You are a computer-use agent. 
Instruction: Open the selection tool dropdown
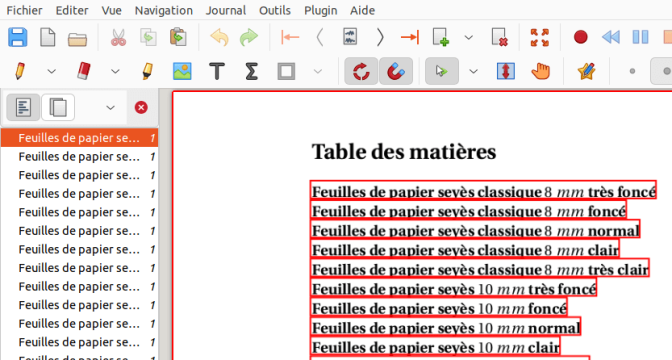(x=474, y=71)
